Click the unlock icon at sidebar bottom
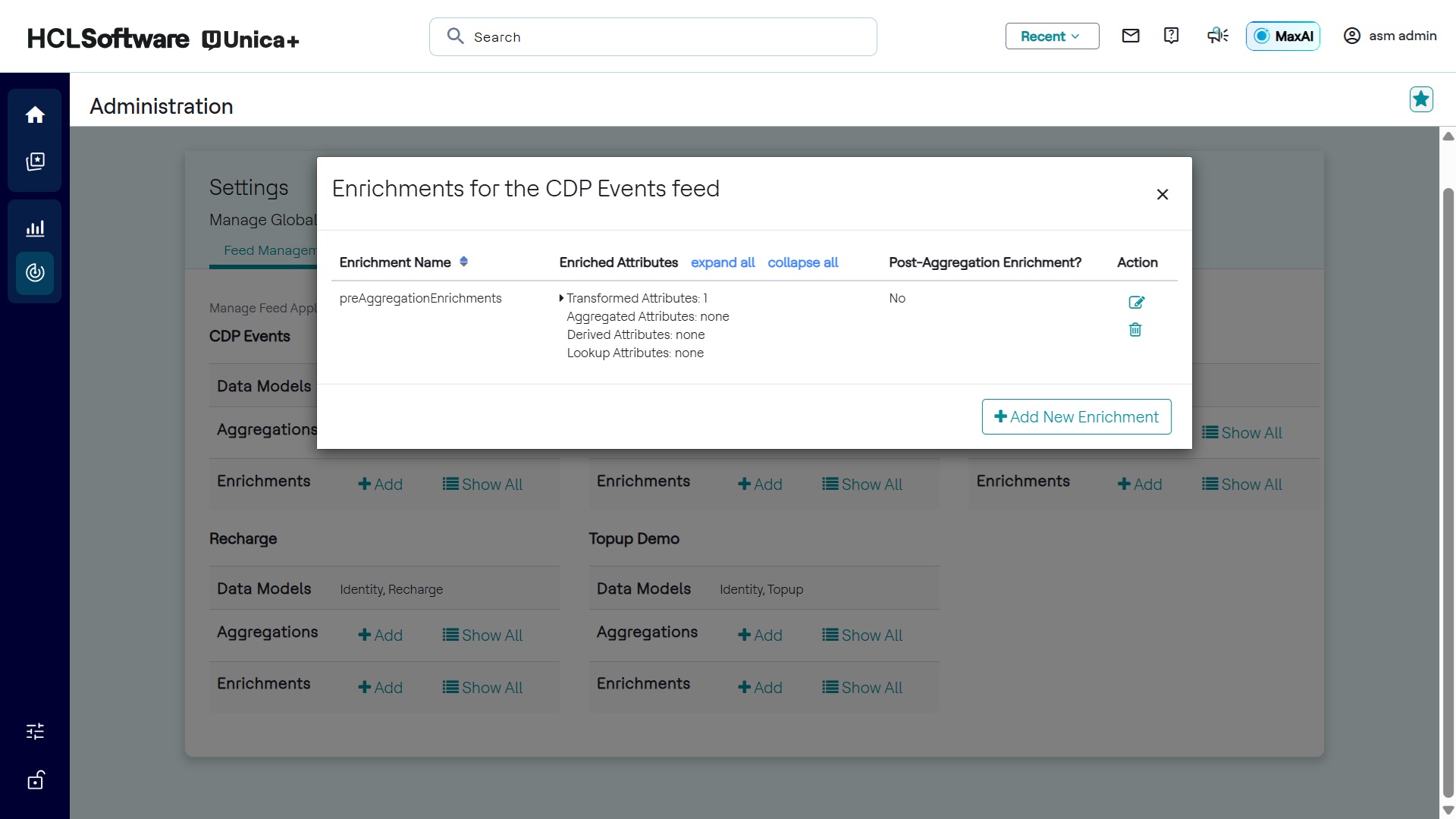 point(35,780)
